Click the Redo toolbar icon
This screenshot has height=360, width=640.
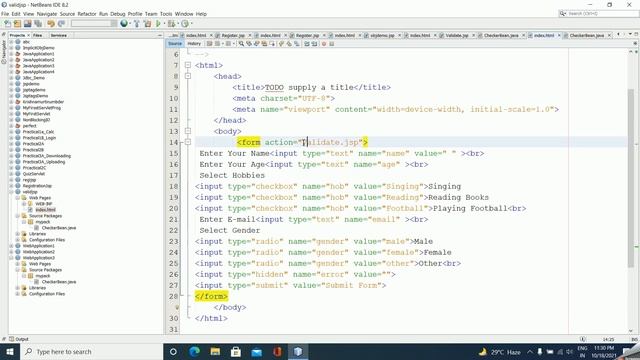[61, 24]
